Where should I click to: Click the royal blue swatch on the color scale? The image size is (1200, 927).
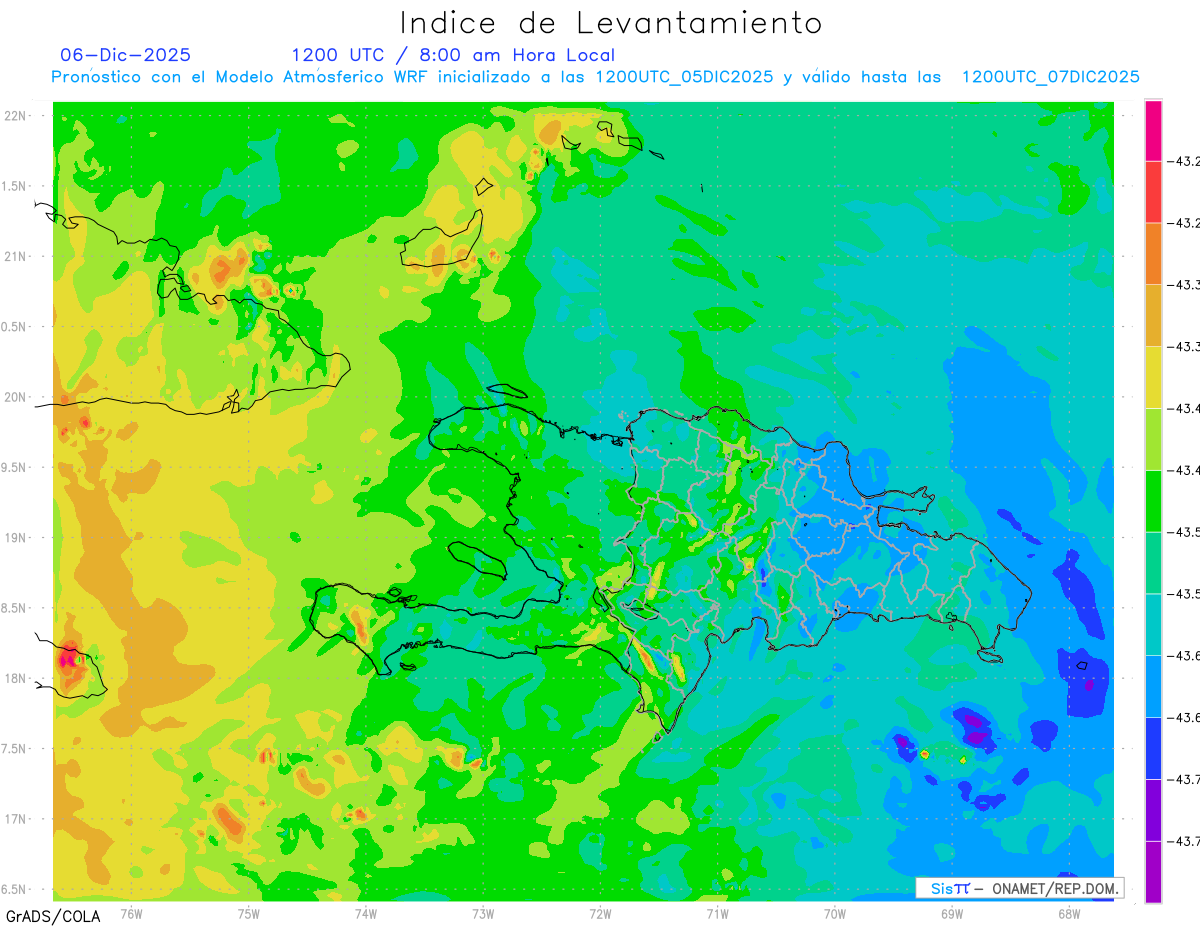[x=1153, y=747]
